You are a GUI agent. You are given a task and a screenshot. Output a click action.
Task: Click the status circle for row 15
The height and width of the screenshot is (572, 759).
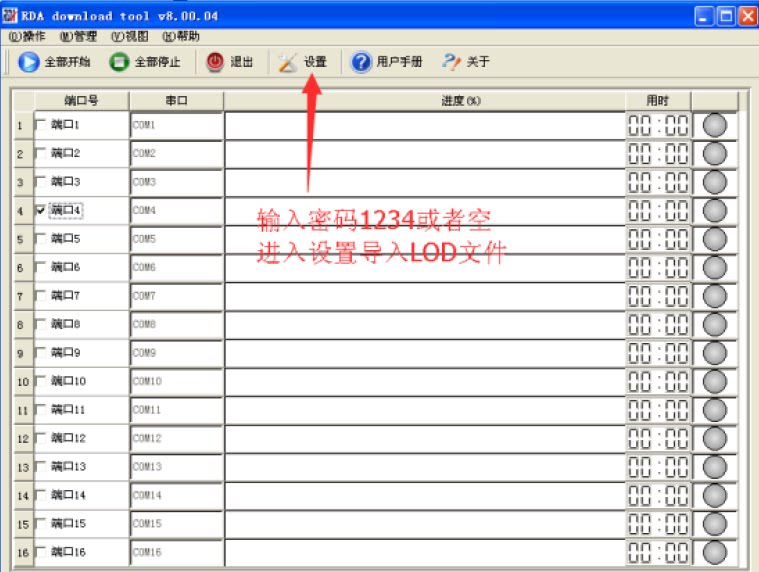pos(714,524)
